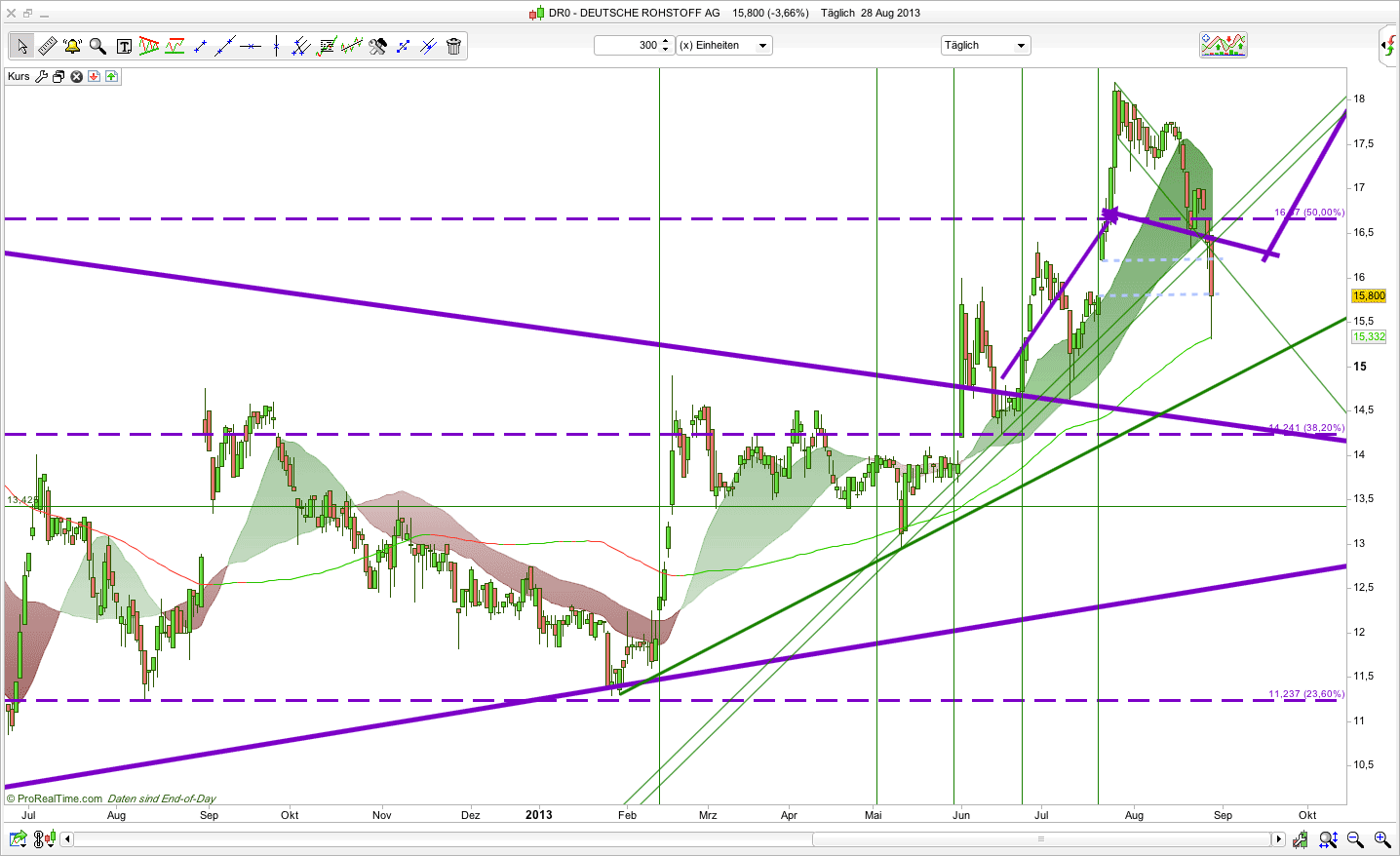
Task: Click the Kurs panel label
Action: [19, 77]
